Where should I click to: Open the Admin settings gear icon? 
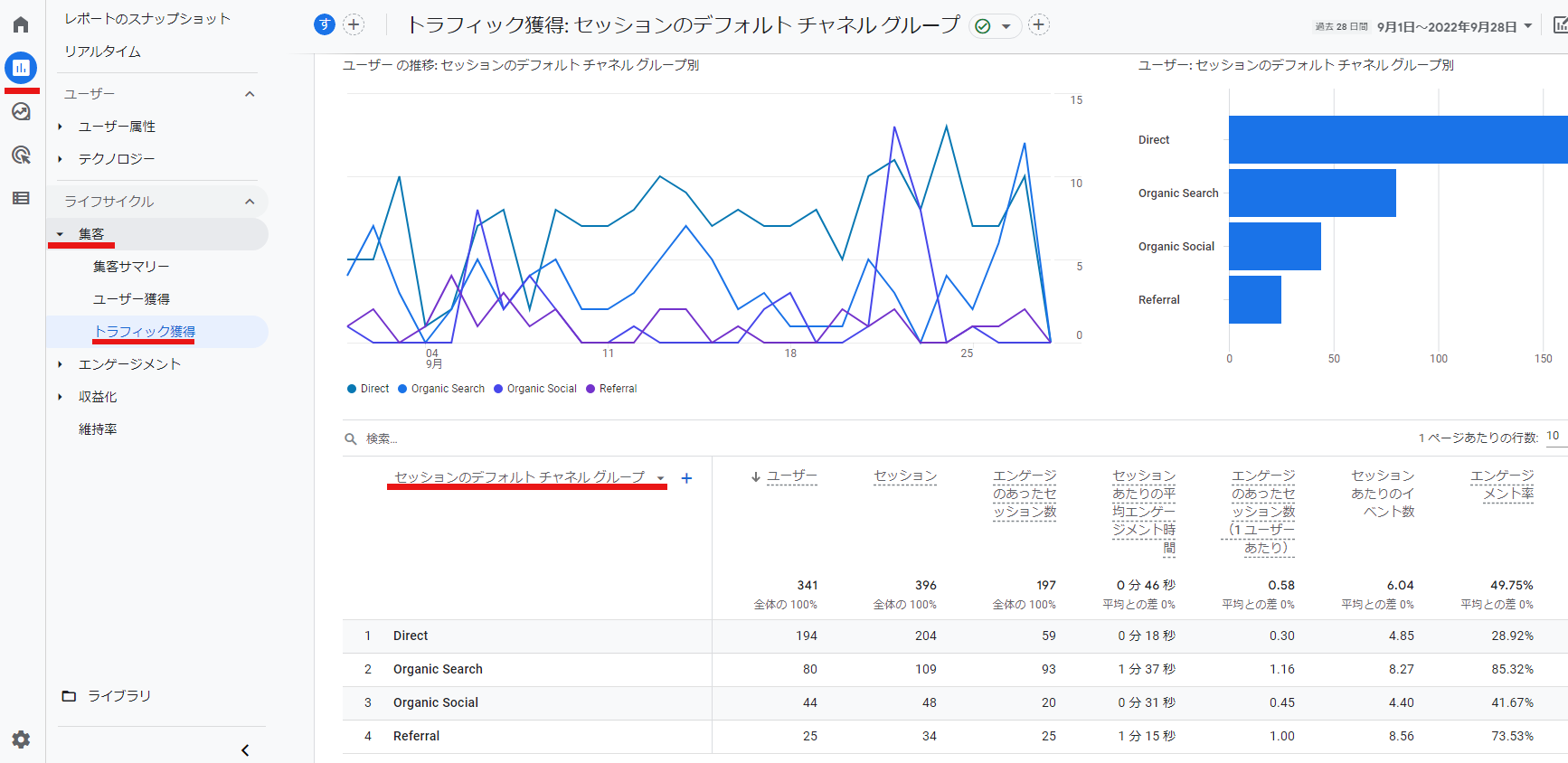pyautogui.click(x=21, y=739)
